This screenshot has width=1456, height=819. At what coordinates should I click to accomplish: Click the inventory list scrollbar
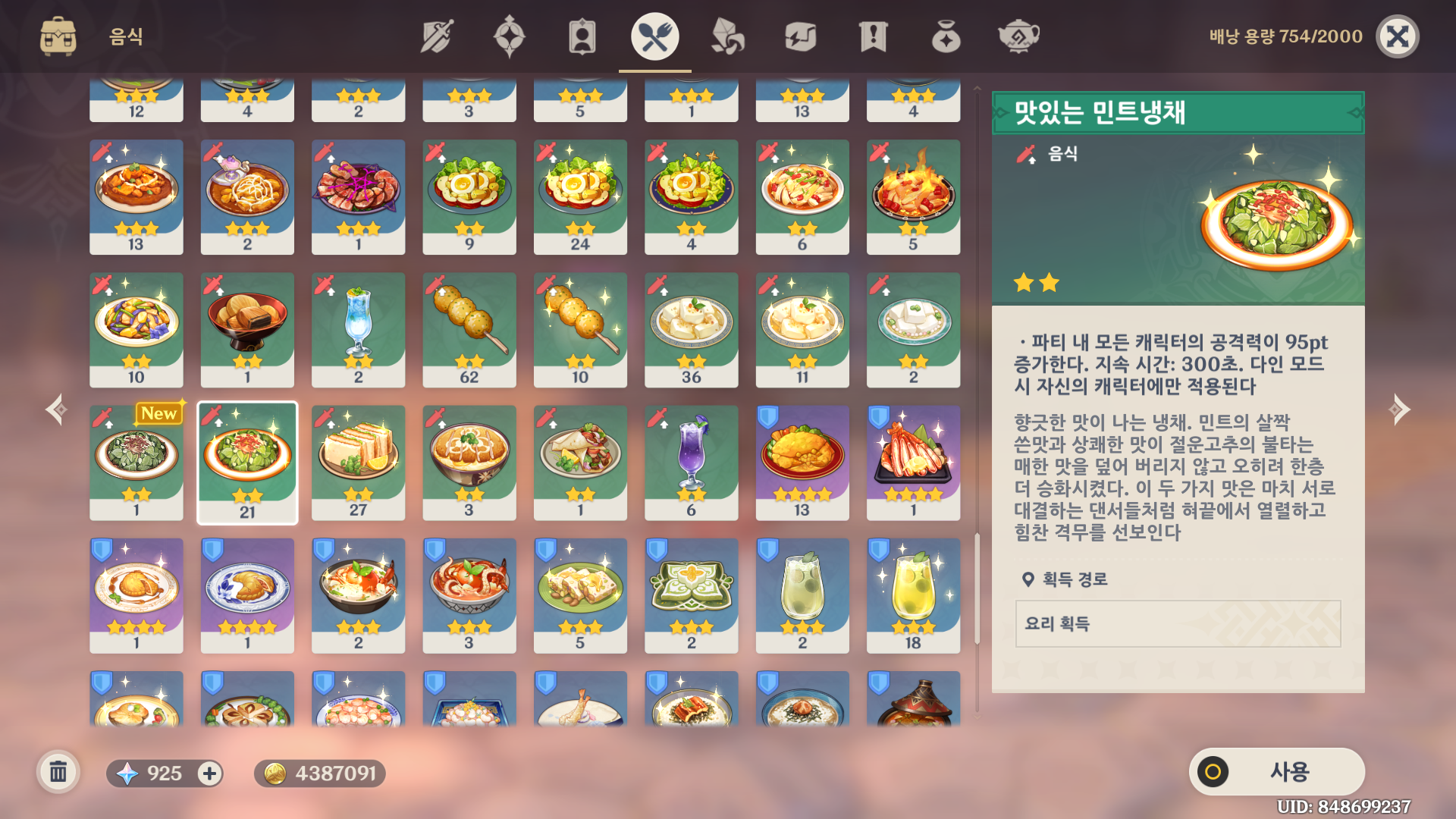pos(977,588)
